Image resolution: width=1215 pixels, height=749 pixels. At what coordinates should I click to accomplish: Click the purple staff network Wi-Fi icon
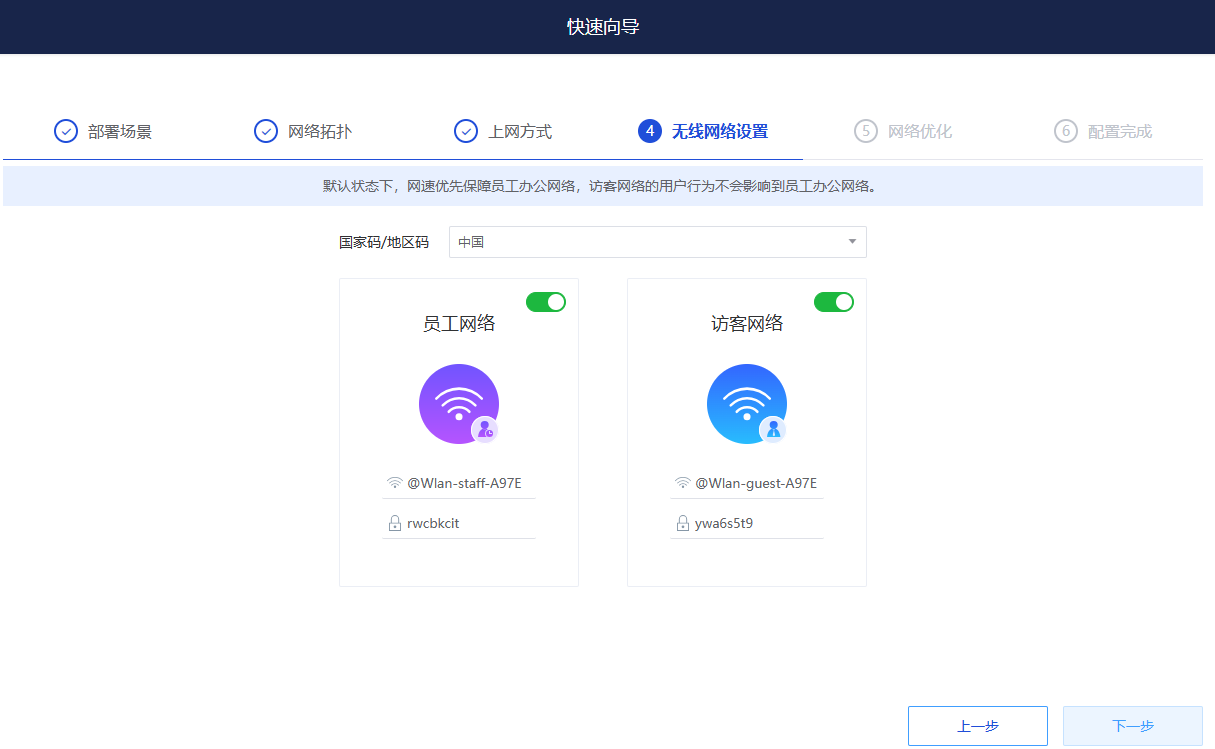point(458,404)
